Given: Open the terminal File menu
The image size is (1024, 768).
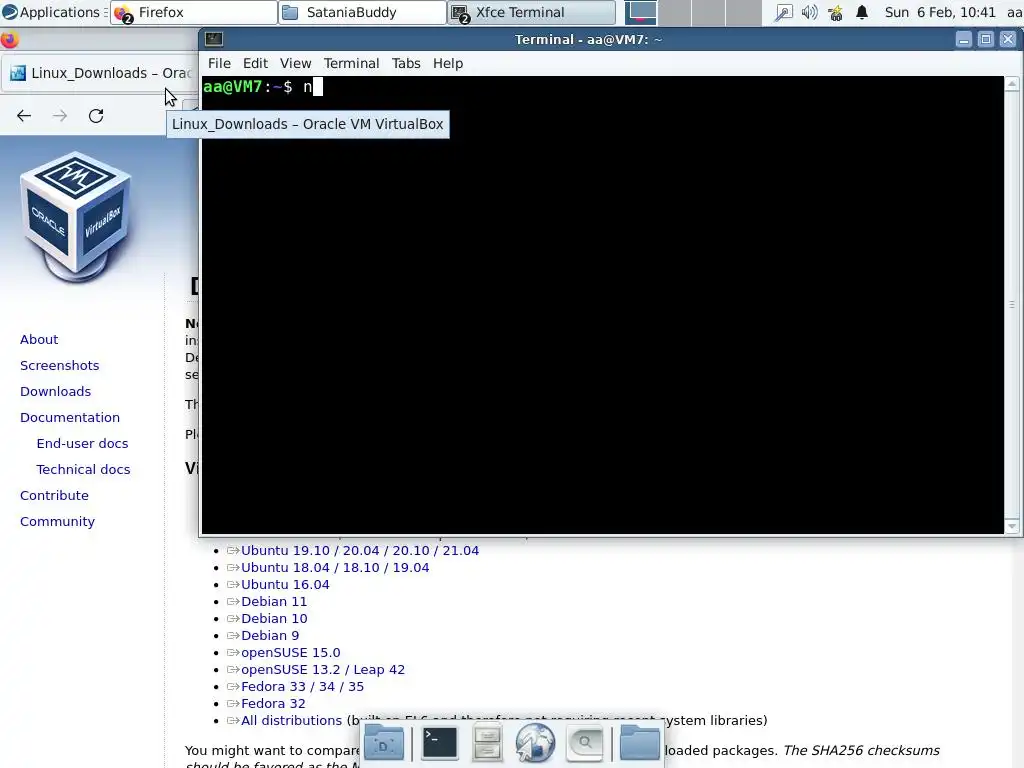Looking at the screenshot, I should [219, 63].
